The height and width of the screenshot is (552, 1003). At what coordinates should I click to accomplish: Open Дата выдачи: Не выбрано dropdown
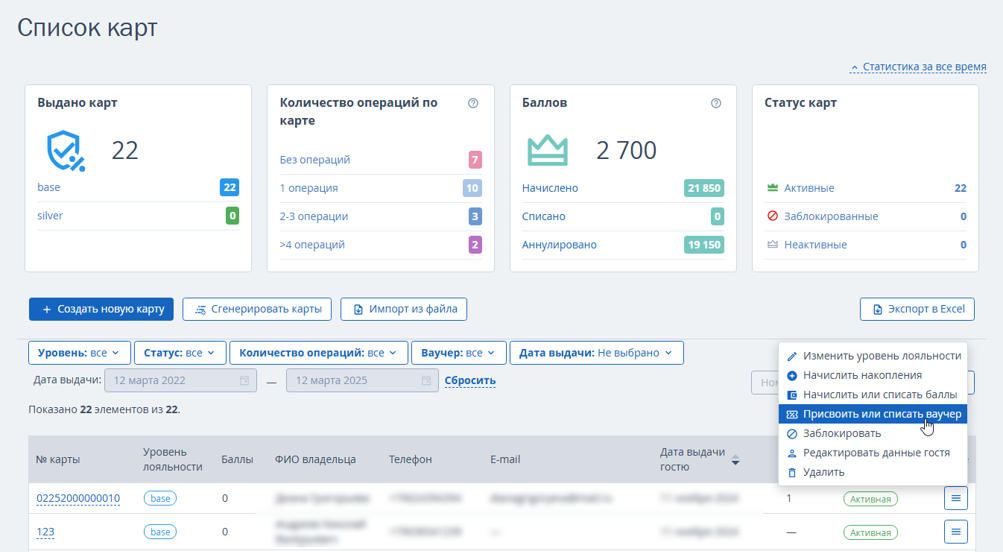click(596, 353)
